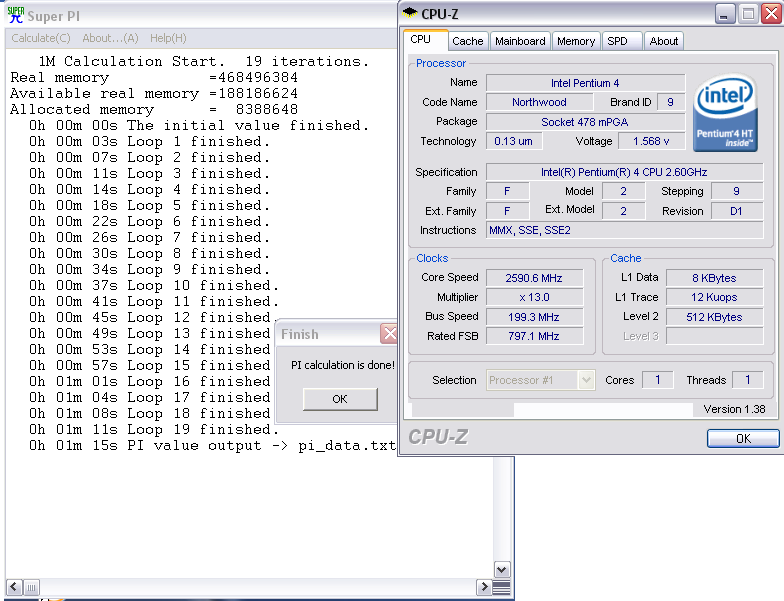Image resolution: width=784 pixels, height=601 pixels.
Task: Click the 'Allocated memory = 8388648' line
Action: pyautogui.click(x=154, y=110)
